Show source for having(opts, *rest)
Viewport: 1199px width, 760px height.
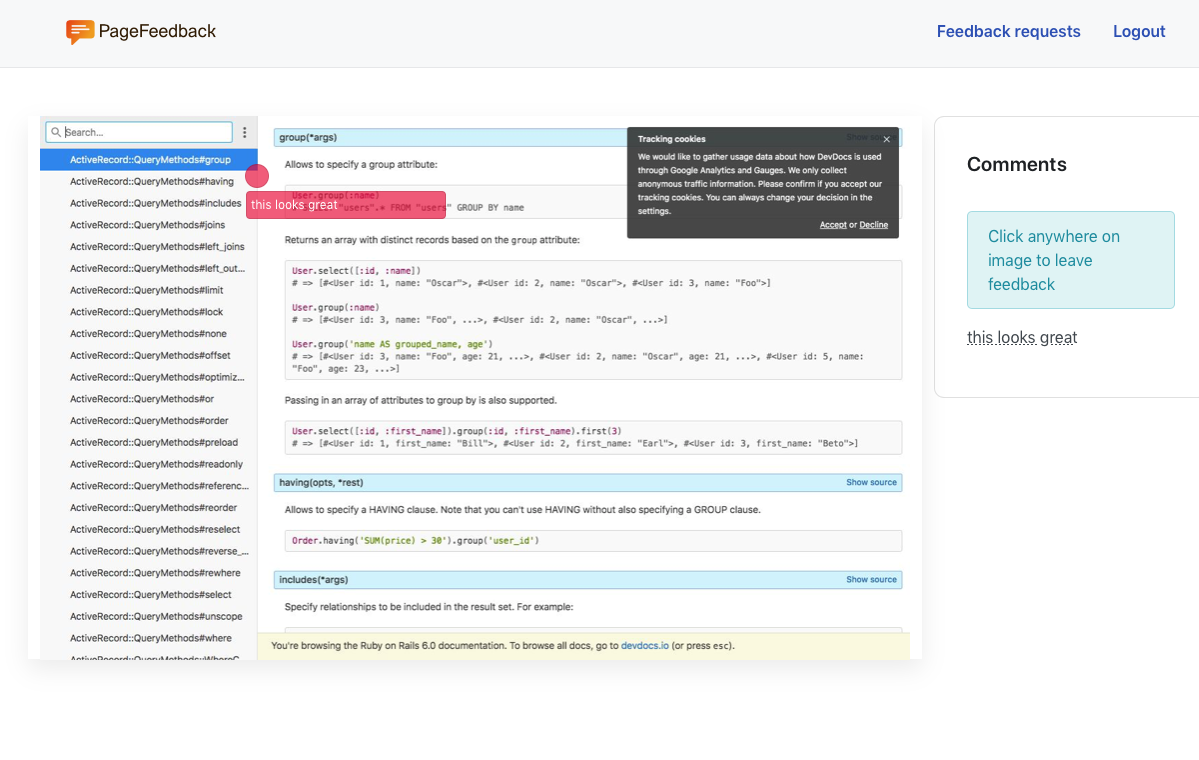(871, 481)
